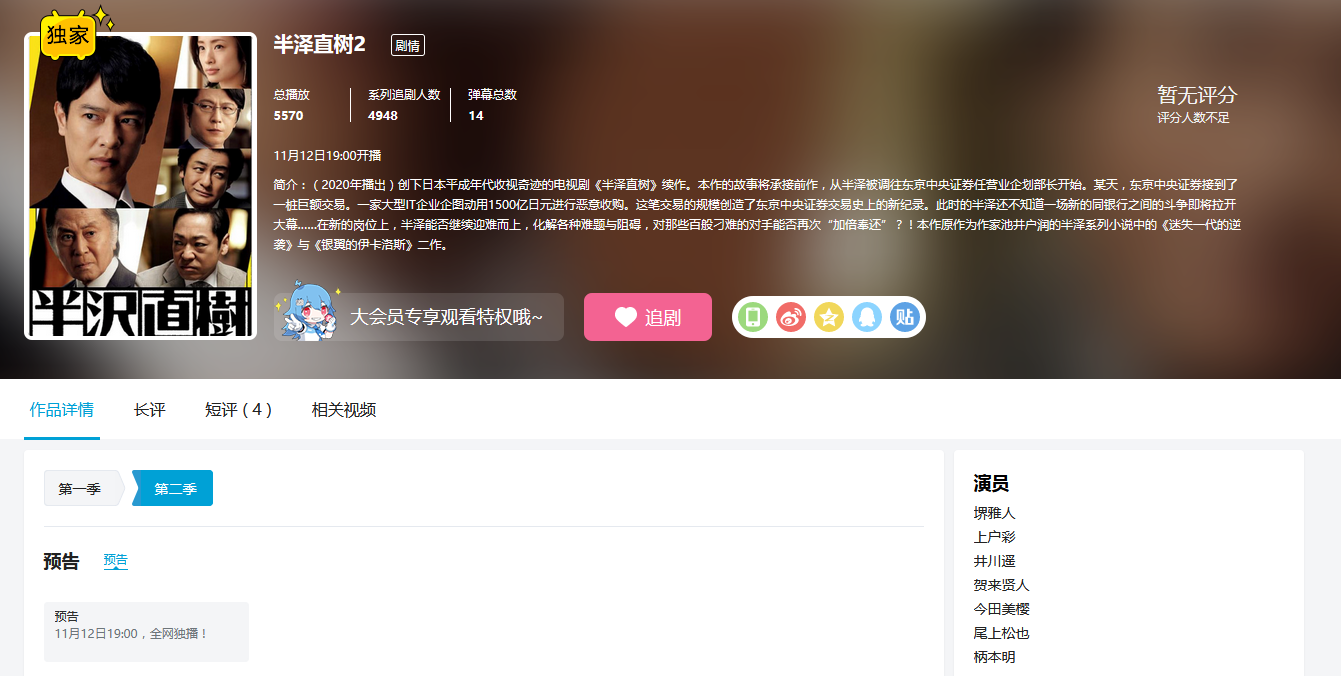
Task: Click the green mobile phone share icon
Action: 753,317
